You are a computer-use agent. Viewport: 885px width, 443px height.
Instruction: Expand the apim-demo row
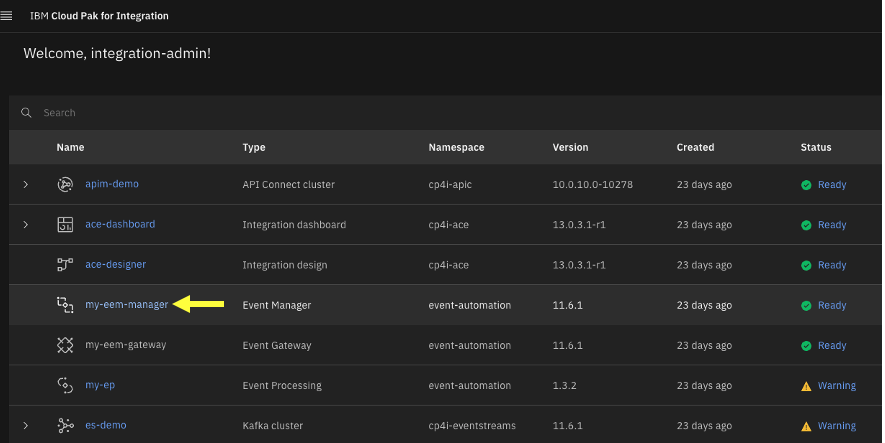[x=26, y=185]
